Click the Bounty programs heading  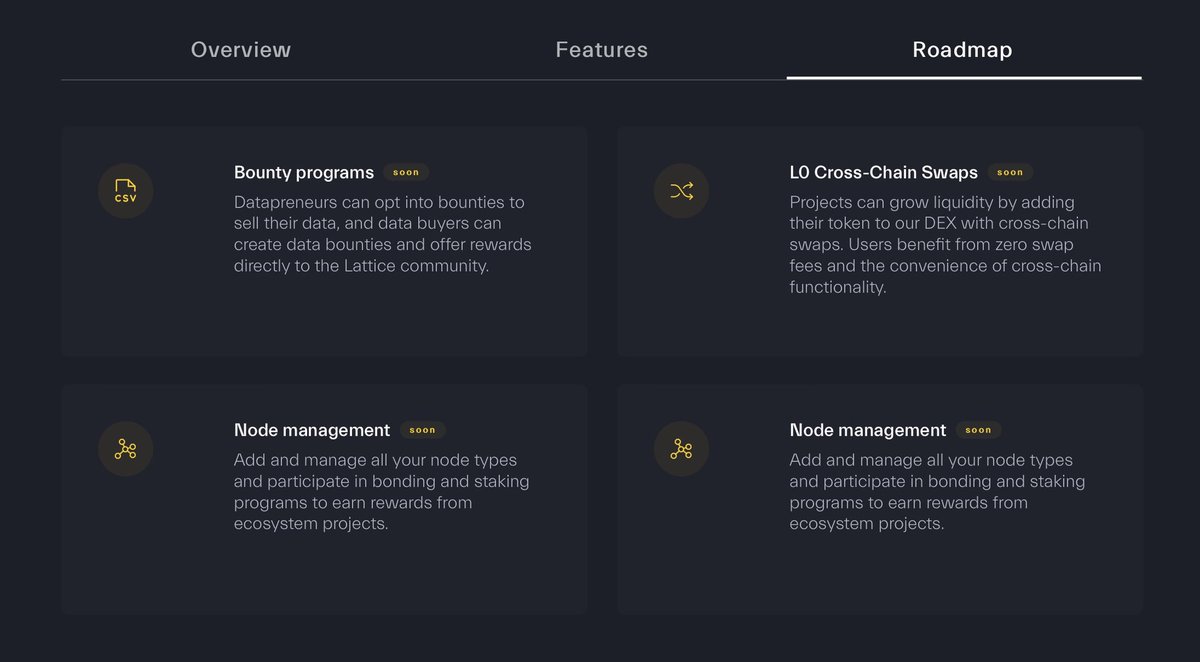[304, 173]
